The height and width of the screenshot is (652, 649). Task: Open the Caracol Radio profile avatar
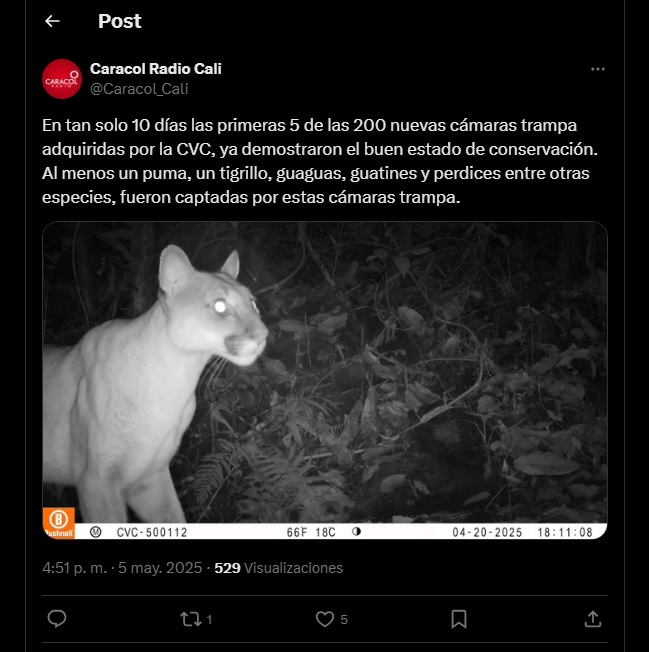[62, 79]
